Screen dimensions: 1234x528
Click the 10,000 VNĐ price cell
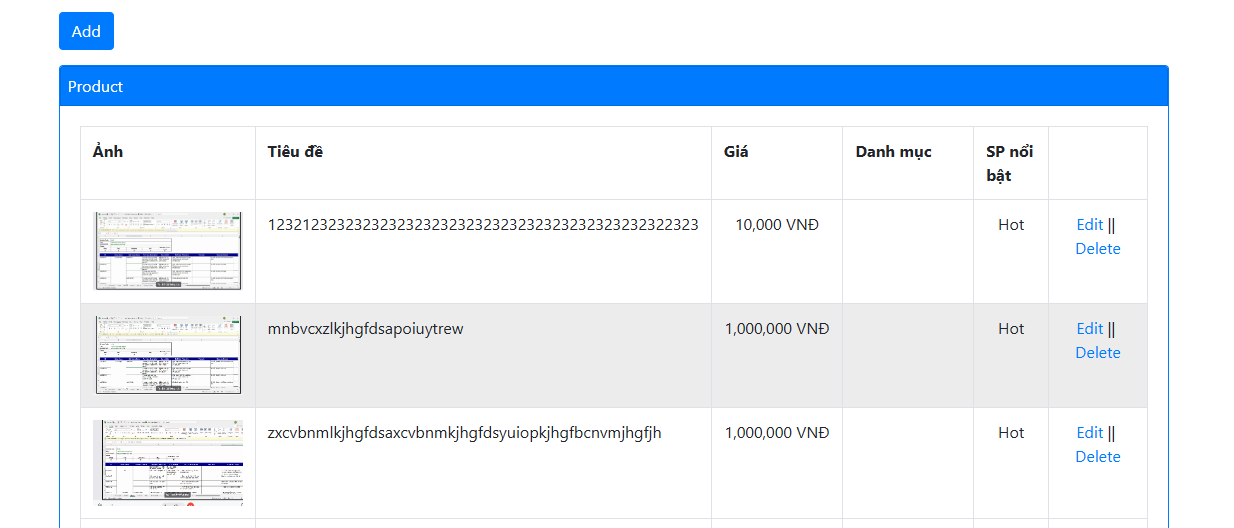(x=776, y=225)
